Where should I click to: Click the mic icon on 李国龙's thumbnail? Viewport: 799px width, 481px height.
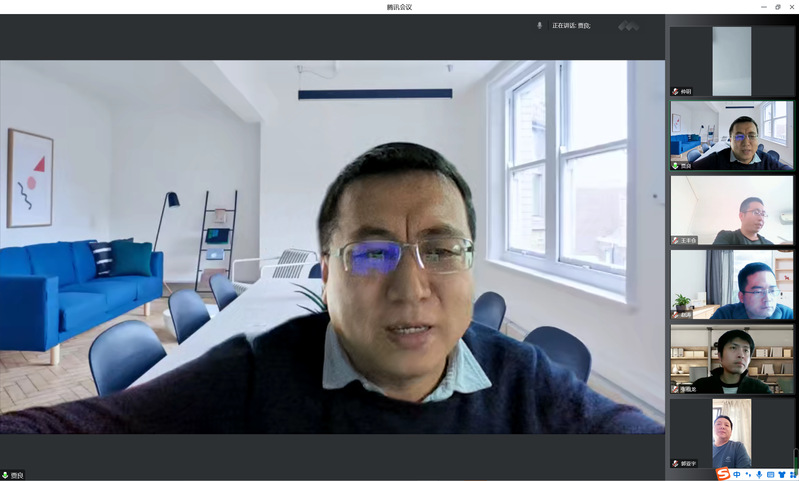(675, 389)
